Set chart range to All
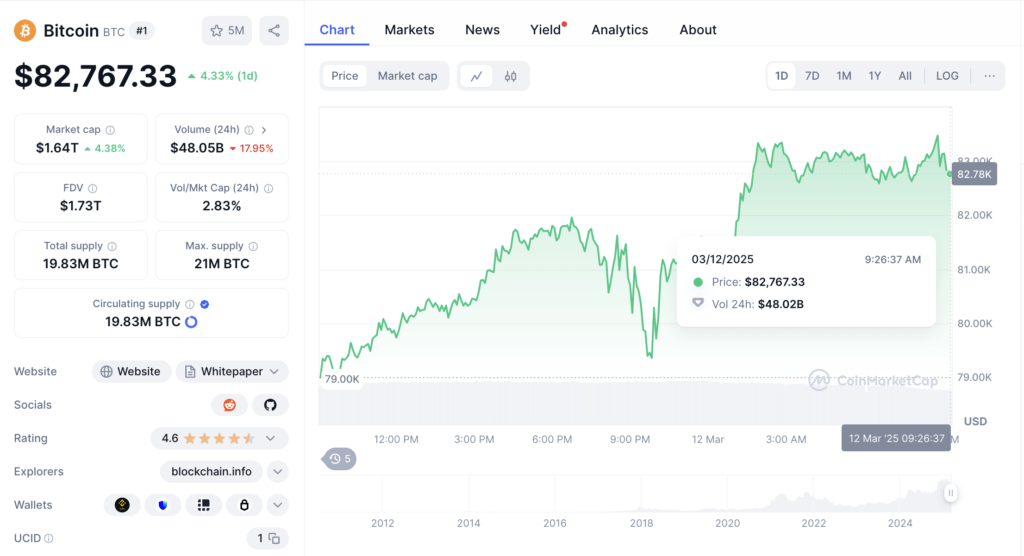The height and width of the screenshot is (556, 1024). [x=905, y=76]
